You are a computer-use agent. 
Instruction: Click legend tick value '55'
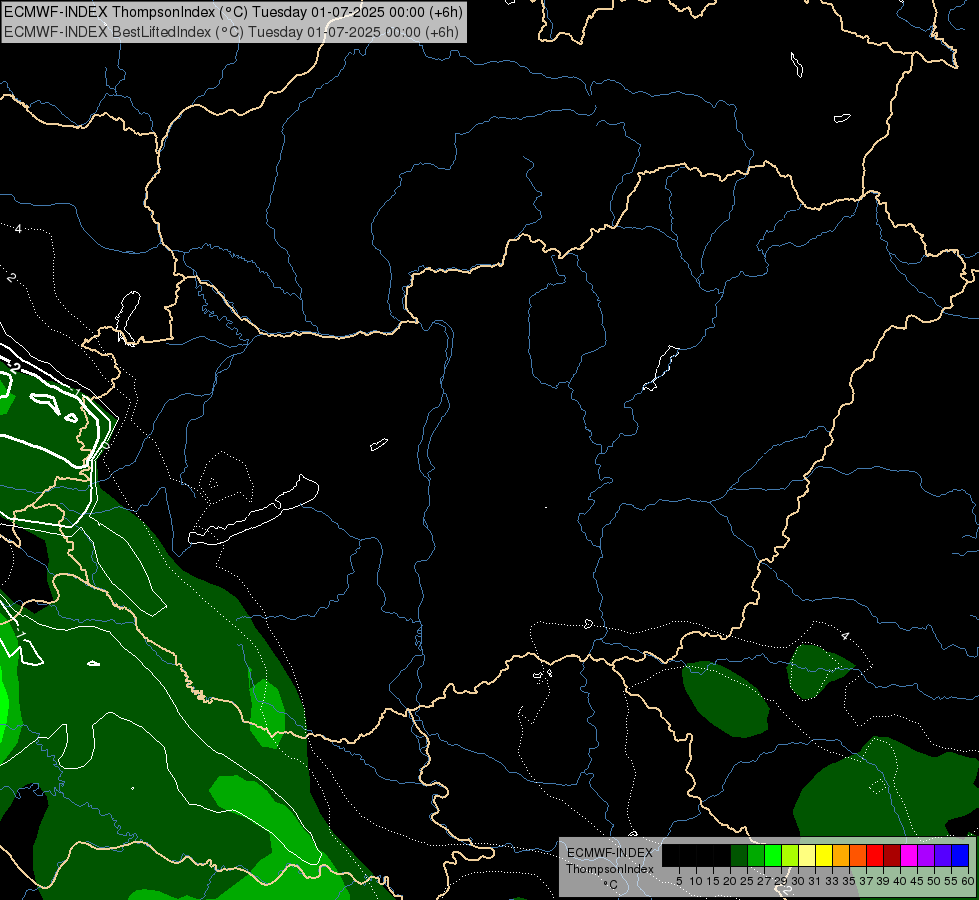tap(951, 881)
